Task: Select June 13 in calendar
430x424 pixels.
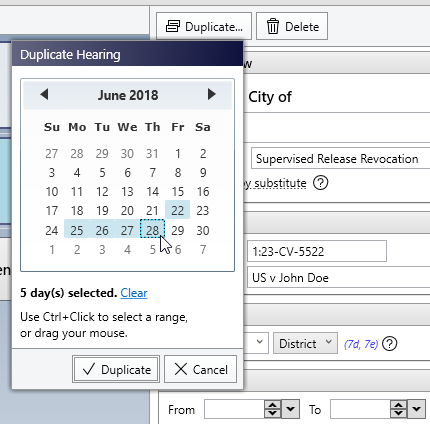Action: [127, 191]
